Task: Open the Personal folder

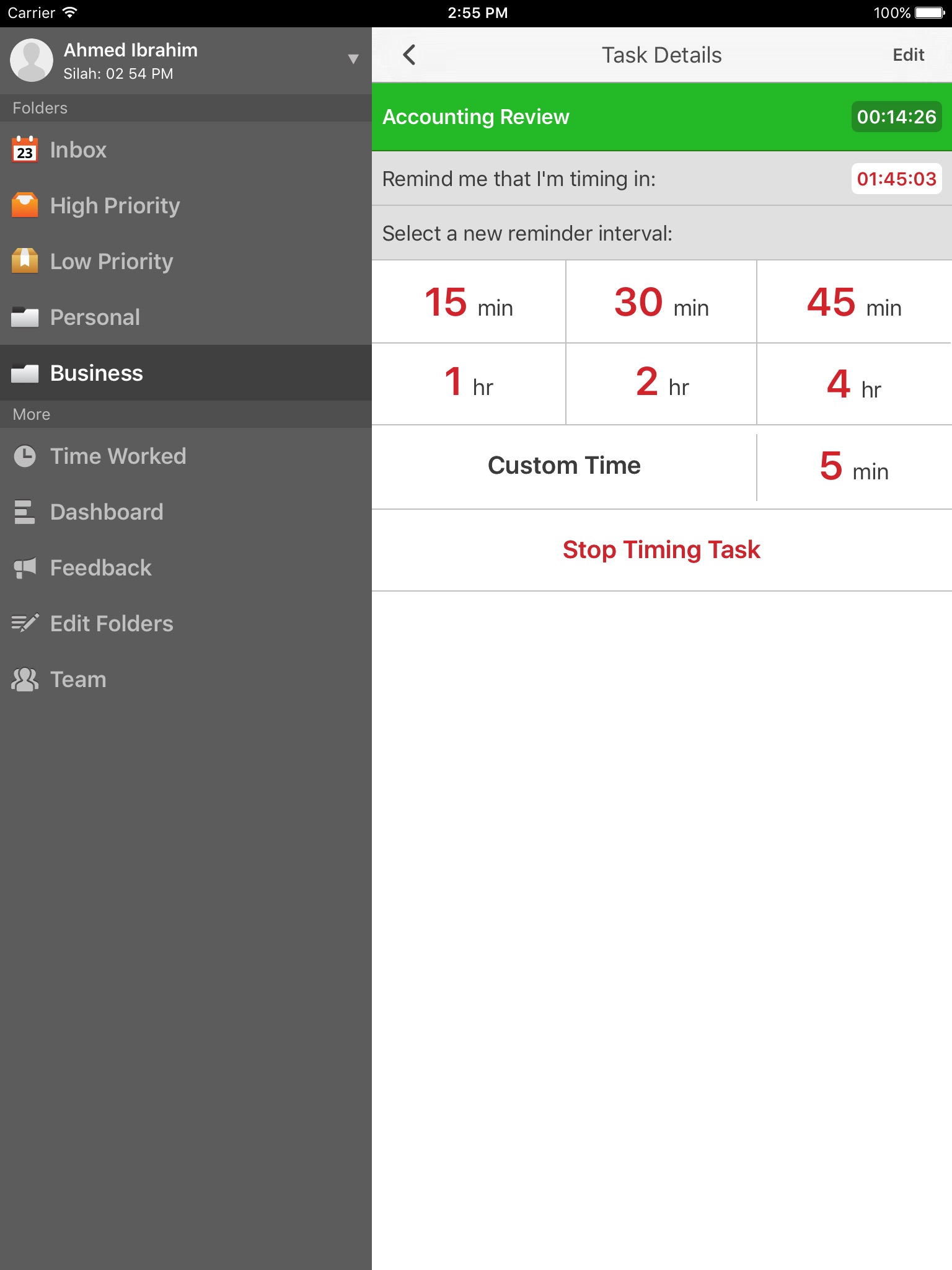Action: pyautogui.click(x=95, y=317)
